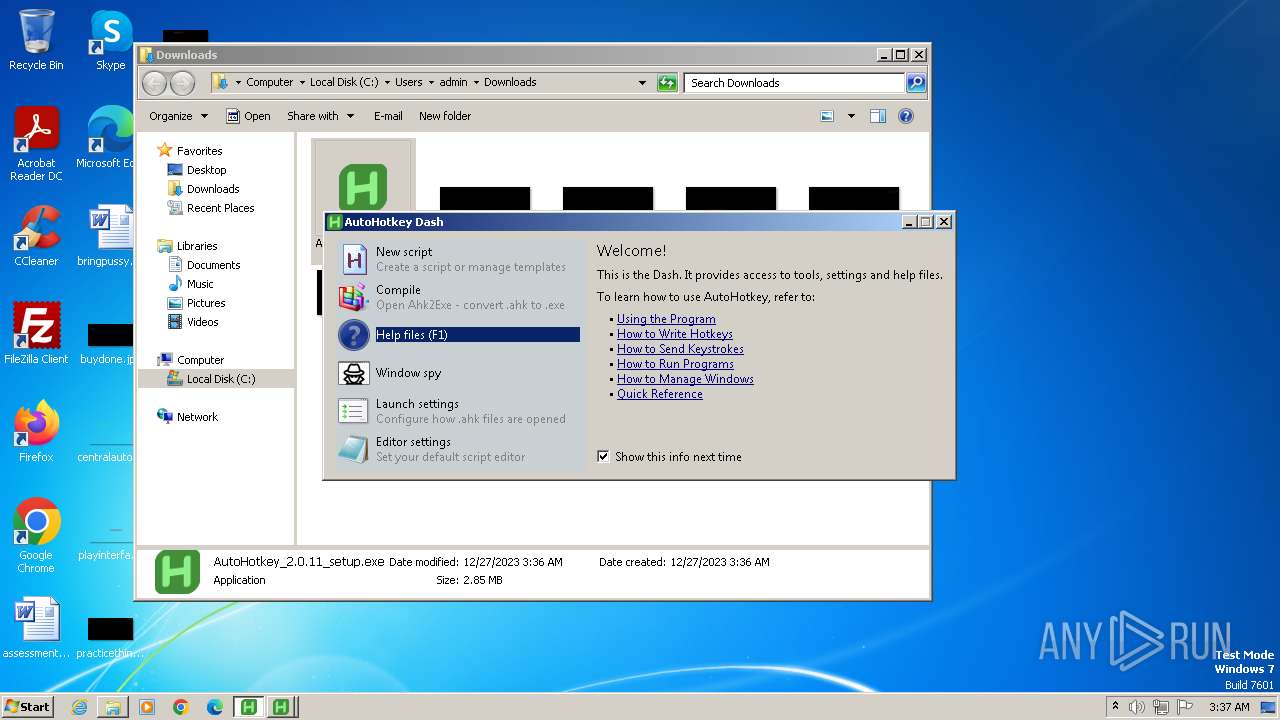Screen dimensions: 1280x720
Task: Select the Help files (F1) entry
Action: coord(477,335)
